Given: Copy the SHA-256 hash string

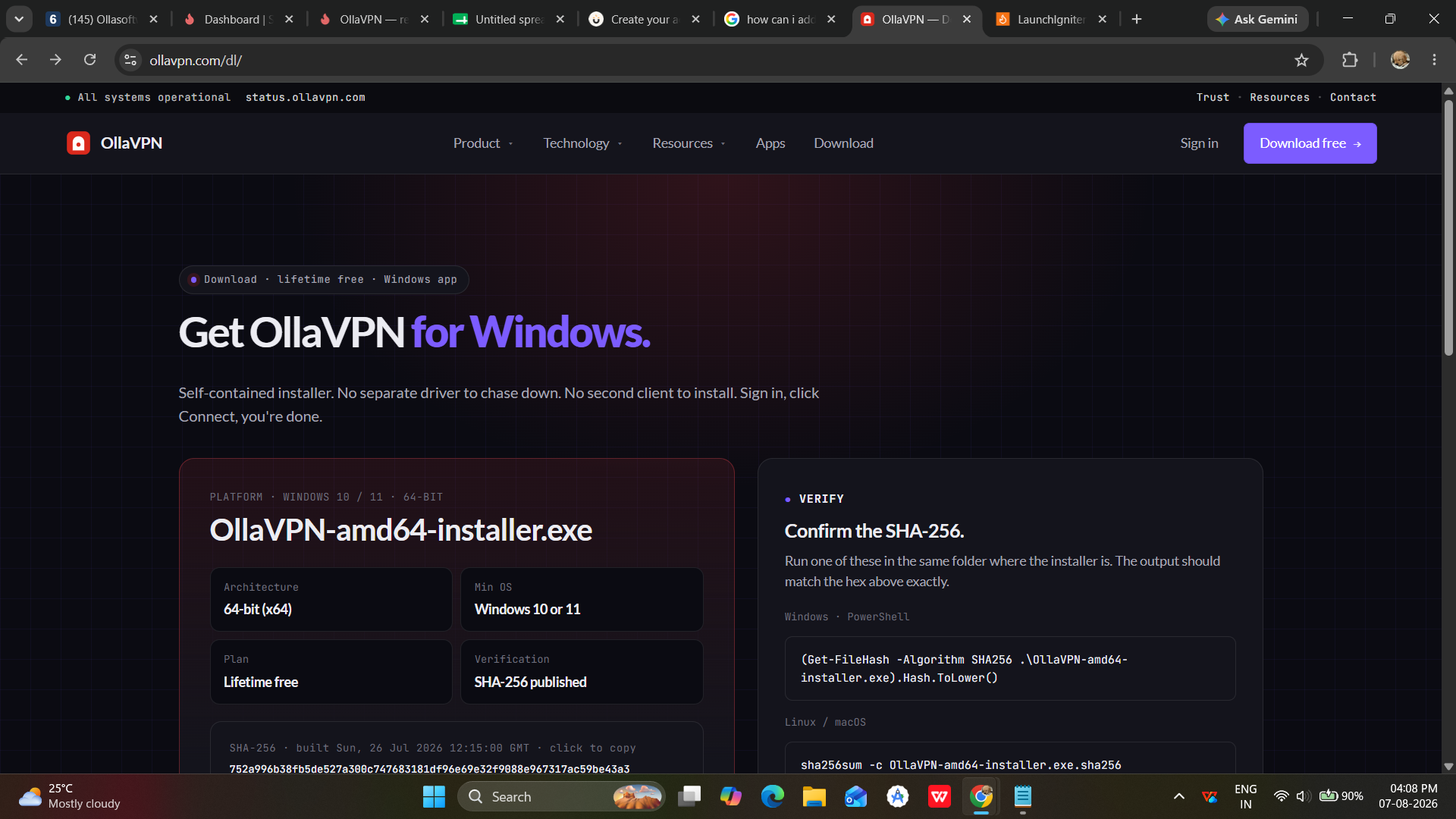Looking at the screenshot, I should tap(429, 768).
